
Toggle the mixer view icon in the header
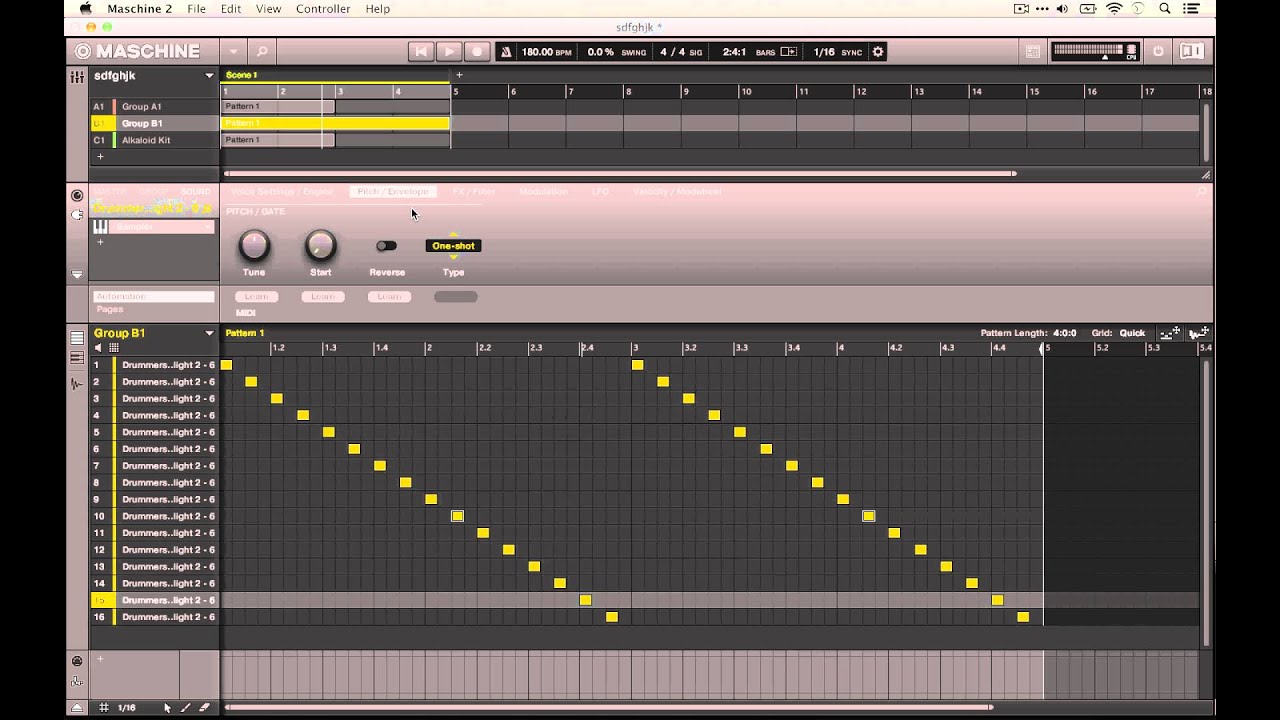tap(1033, 51)
